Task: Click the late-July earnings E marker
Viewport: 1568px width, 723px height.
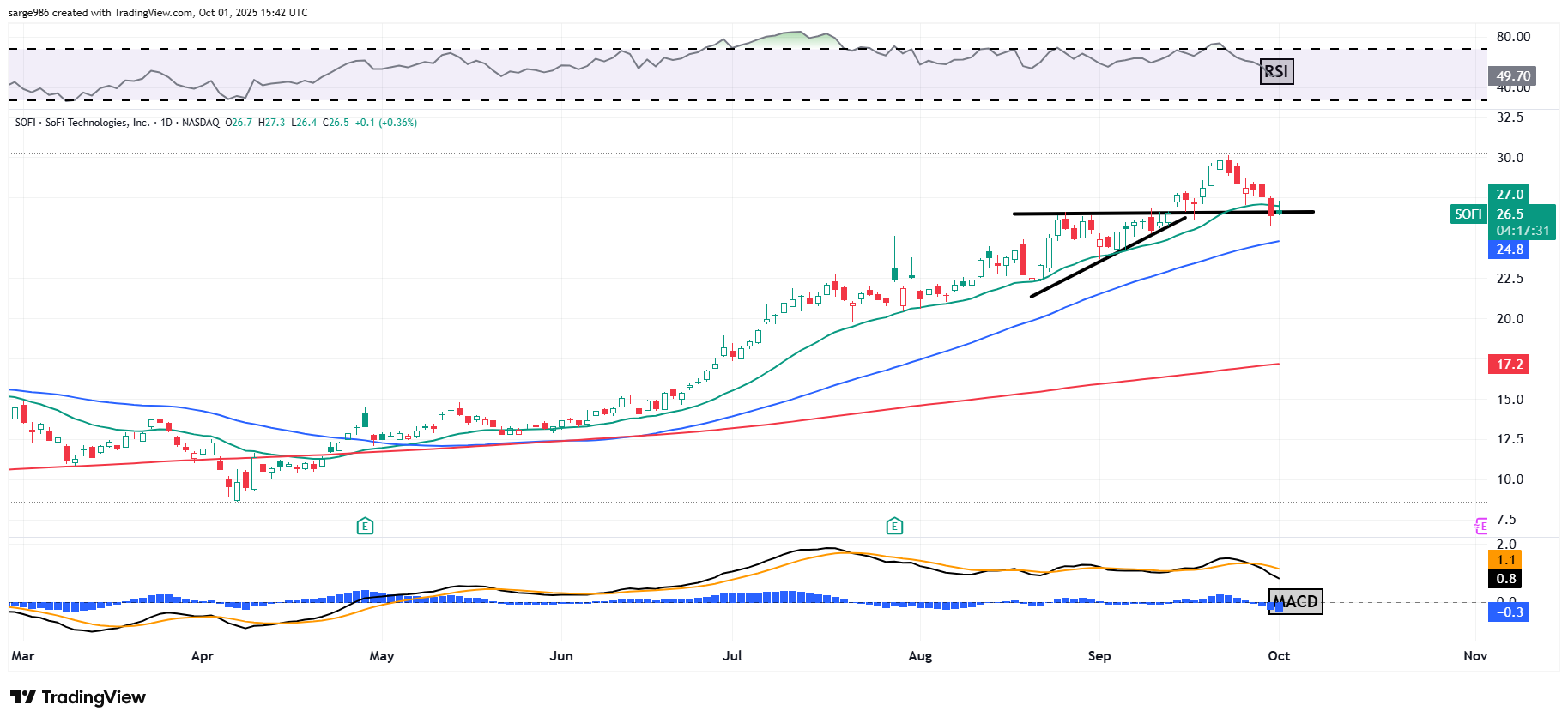Action: 894,526
